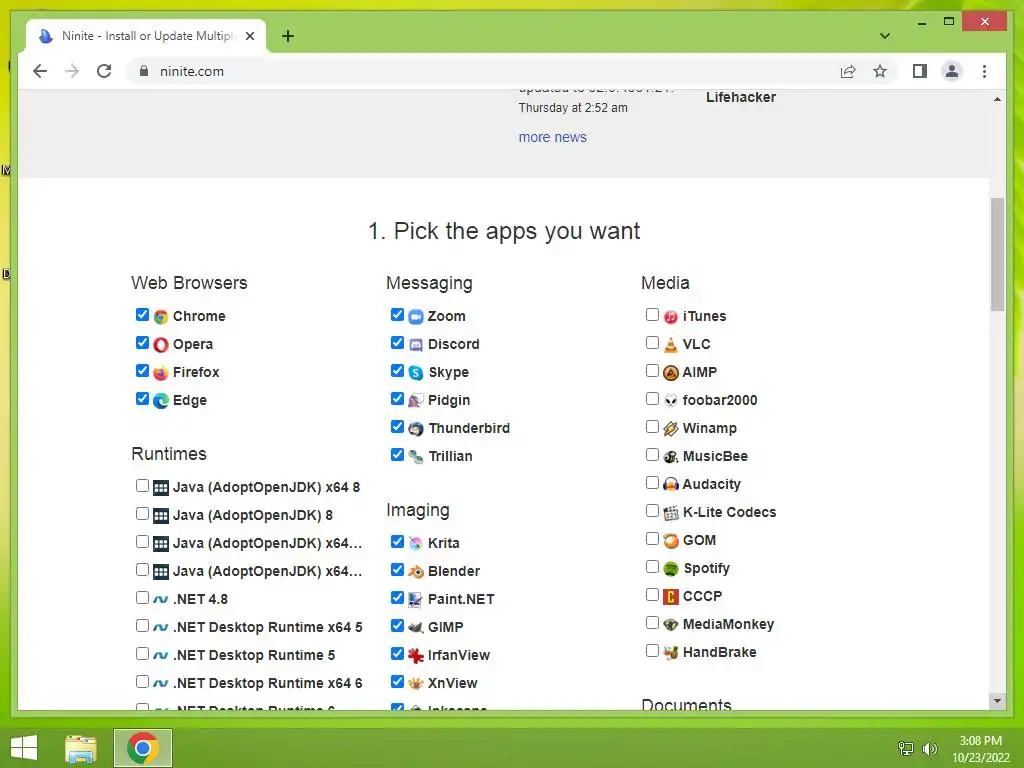Open the more news link
1024x768 pixels.
tap(552, 137)
